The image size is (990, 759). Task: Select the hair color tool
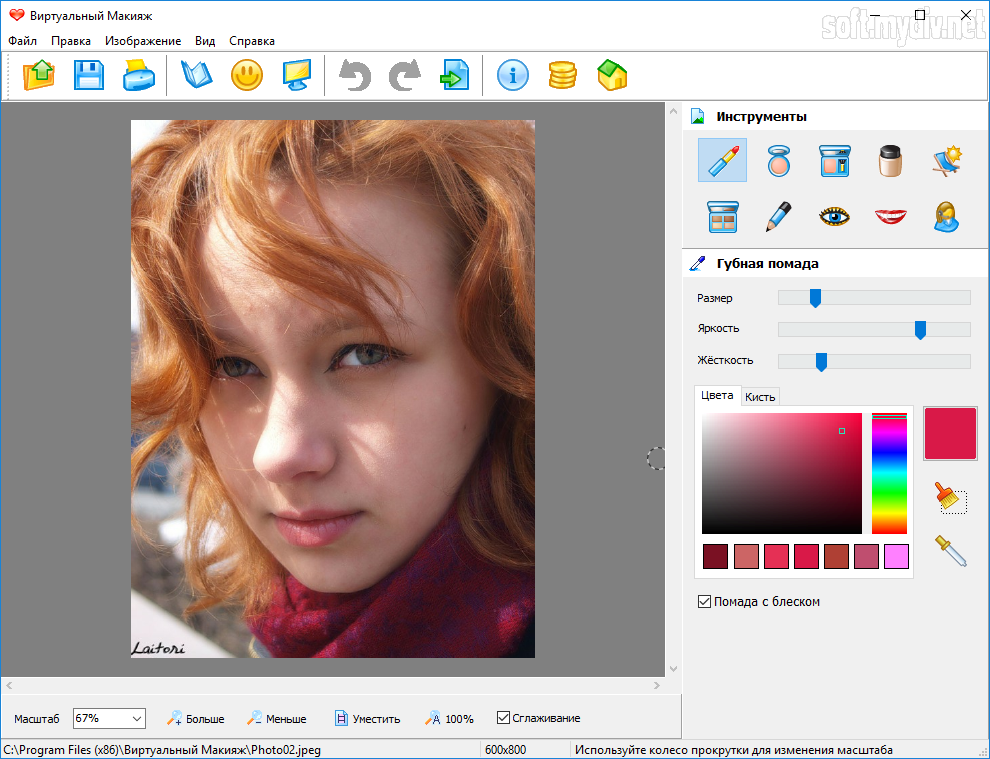[x=946, y=217]
